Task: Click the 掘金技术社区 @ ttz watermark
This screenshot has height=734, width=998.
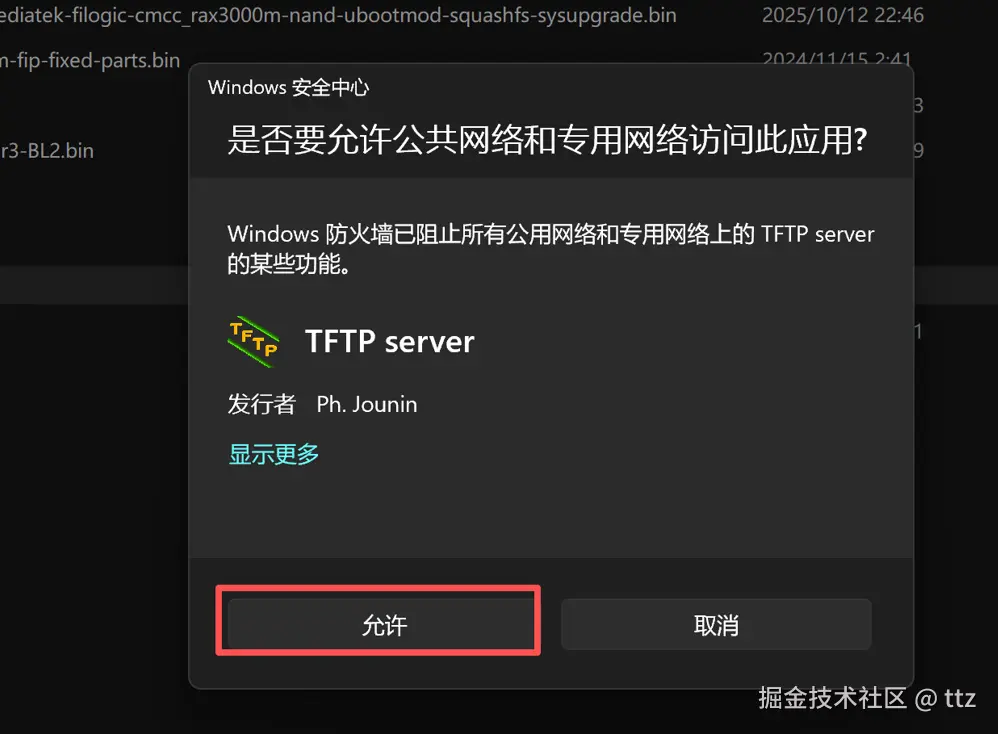Action: tap(867, 698)
